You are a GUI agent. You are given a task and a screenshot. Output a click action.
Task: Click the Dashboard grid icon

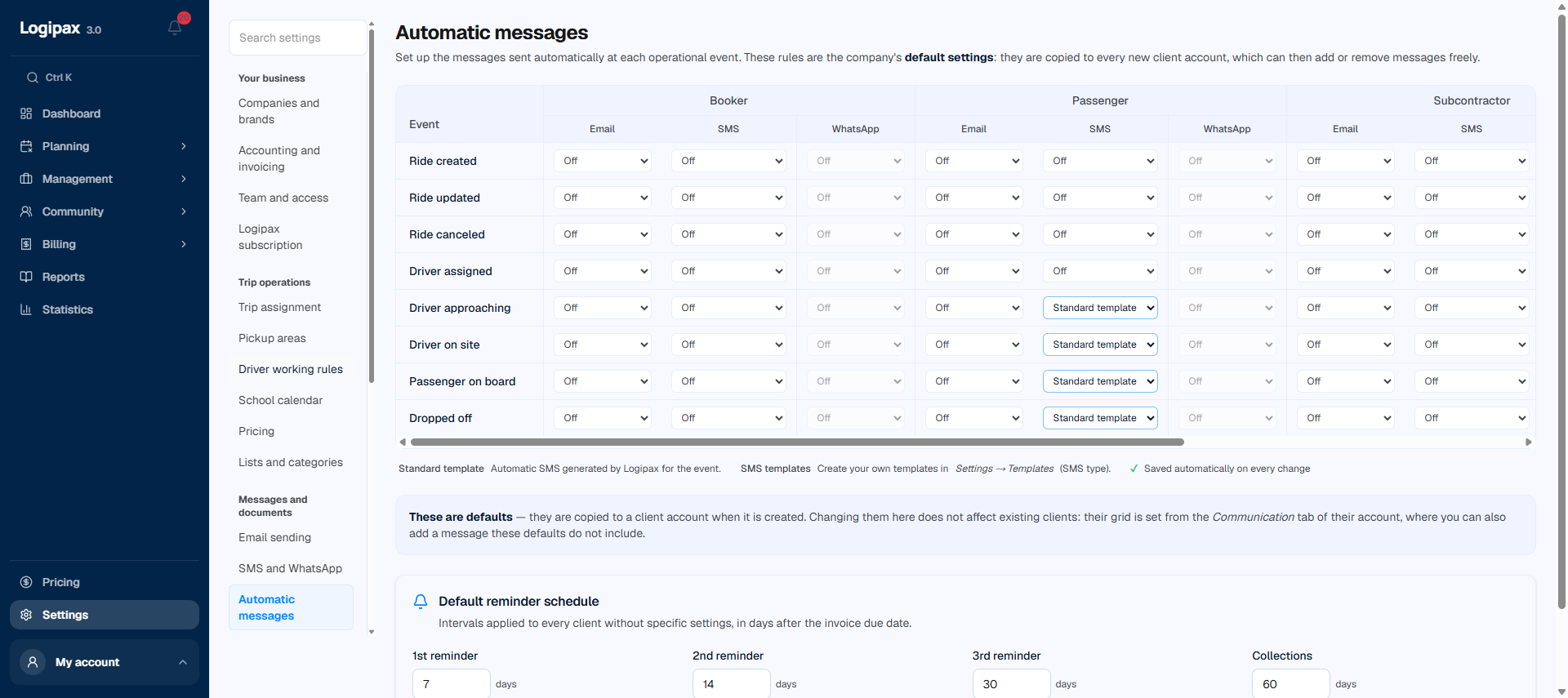click(26, 113)
